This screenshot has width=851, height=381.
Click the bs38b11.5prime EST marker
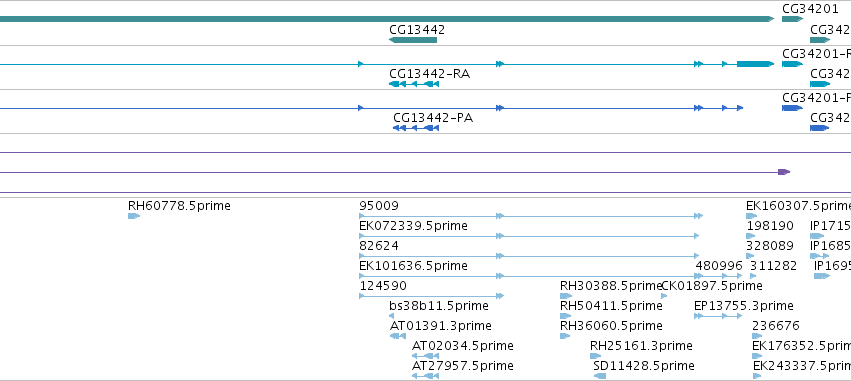pos(392,316)
